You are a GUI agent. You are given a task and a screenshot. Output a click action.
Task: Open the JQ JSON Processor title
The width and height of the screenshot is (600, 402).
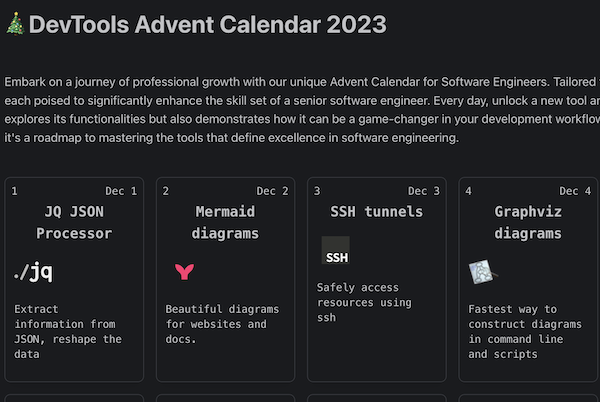click(73, 222)
